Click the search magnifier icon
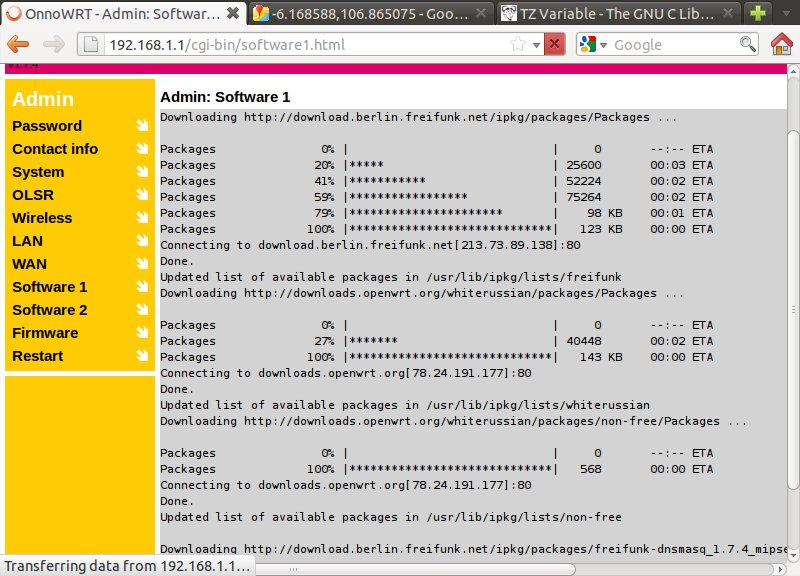800x576 pixels. [747, 44]
